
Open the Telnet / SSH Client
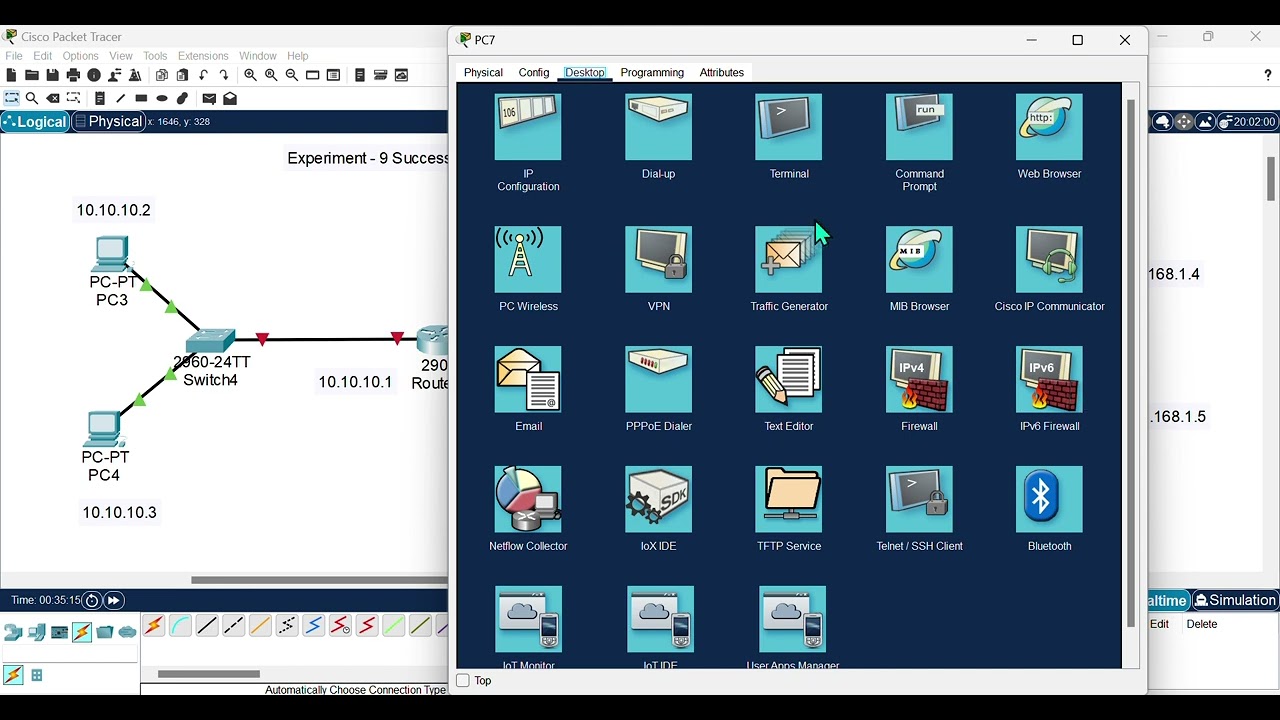919,499
